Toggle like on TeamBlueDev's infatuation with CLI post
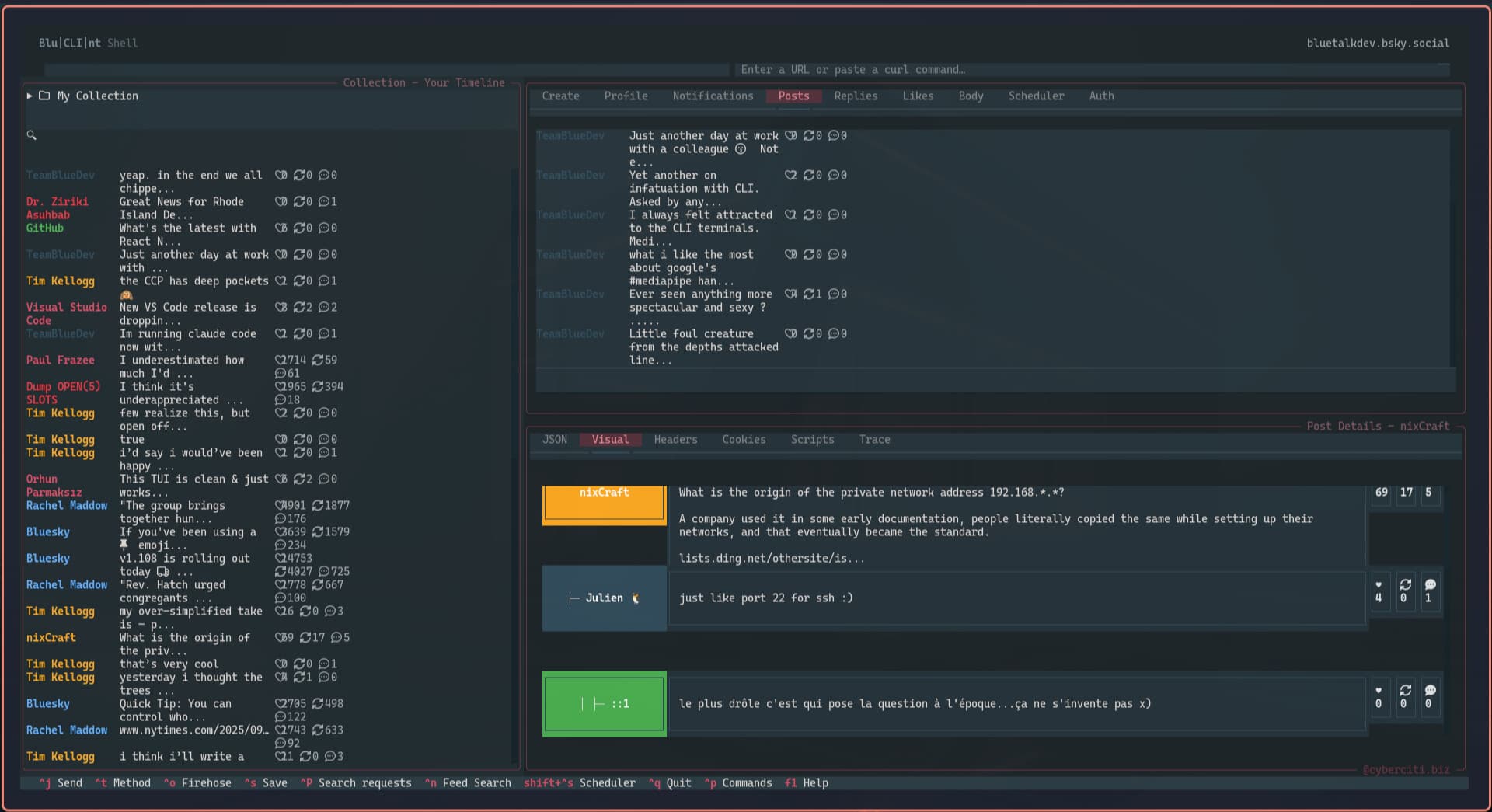 791,175
